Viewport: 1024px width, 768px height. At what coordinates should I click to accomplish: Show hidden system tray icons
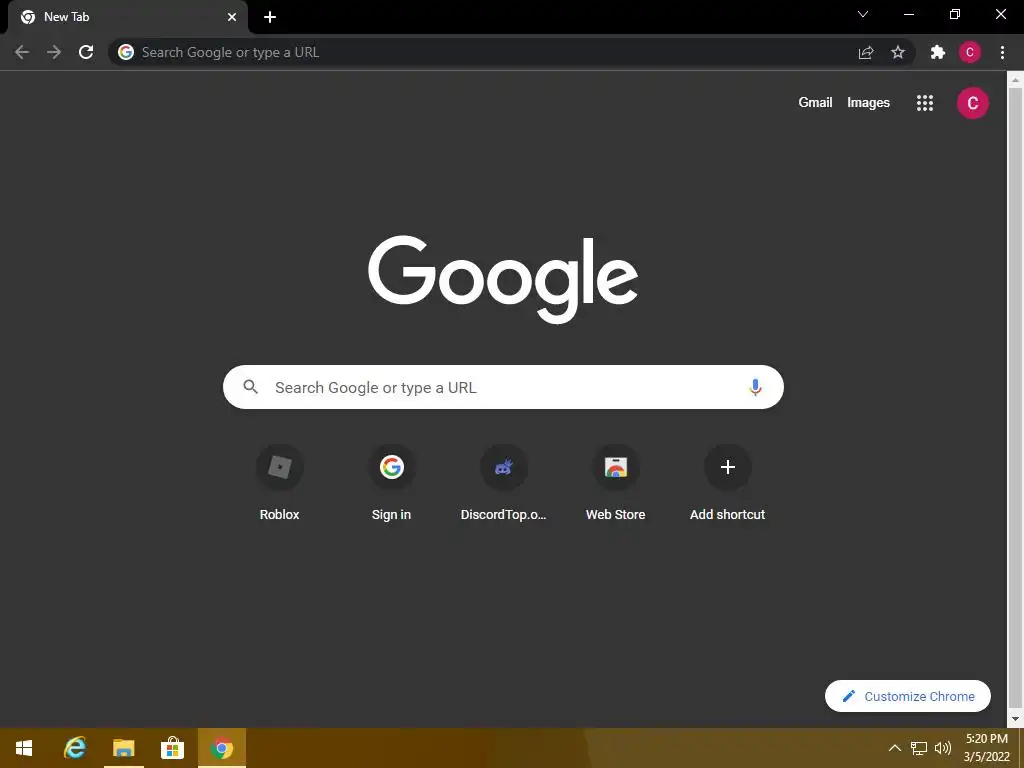point(895,748)
